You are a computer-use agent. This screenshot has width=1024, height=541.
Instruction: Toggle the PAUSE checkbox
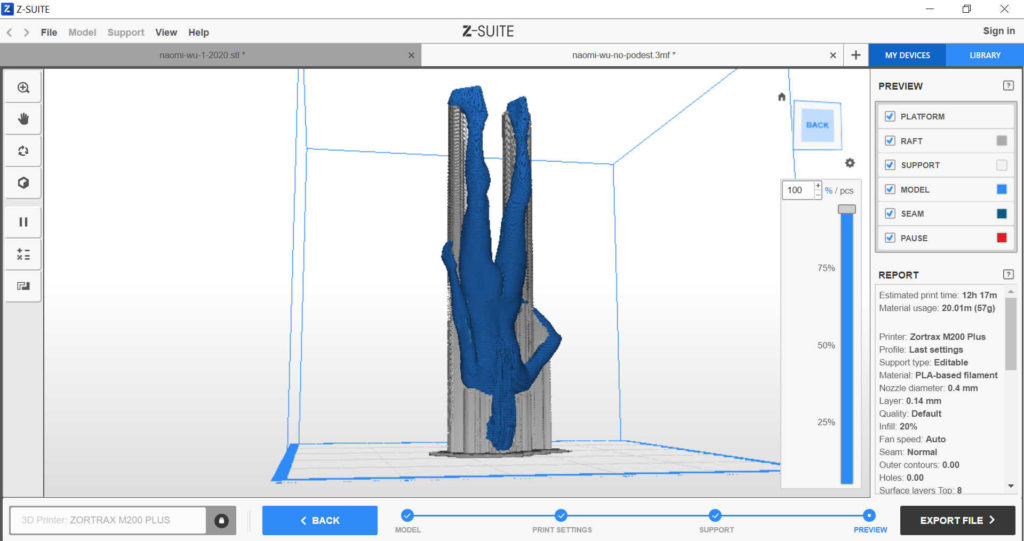(889, 238)
